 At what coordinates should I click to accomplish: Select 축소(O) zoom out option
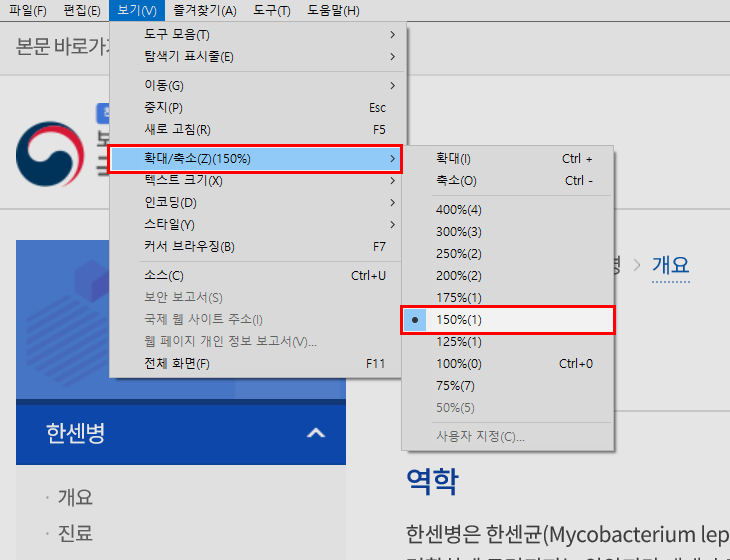coord(456,181)
